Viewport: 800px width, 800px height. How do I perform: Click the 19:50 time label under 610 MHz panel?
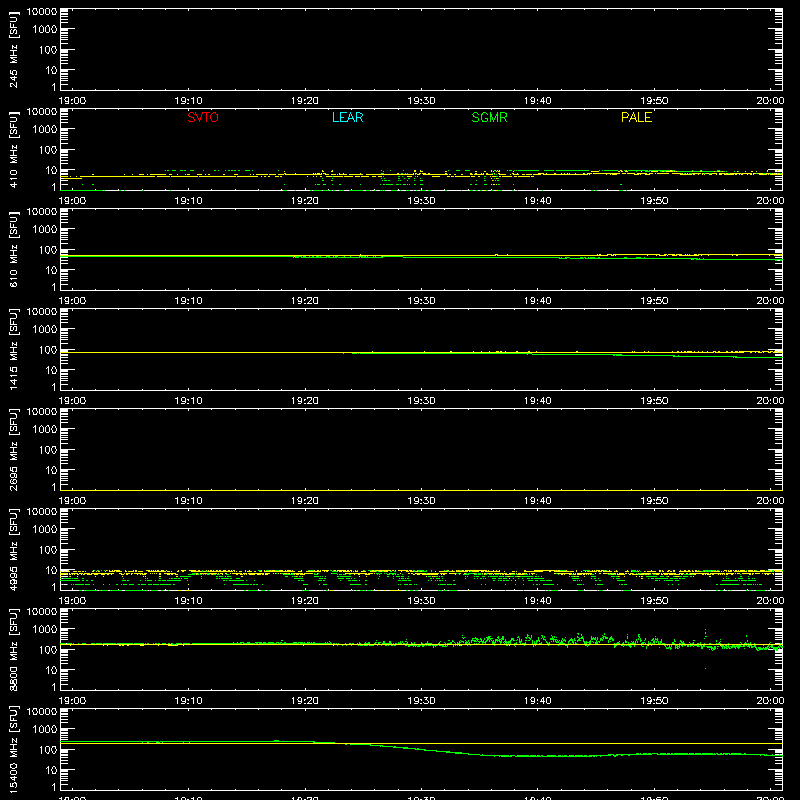pos(654,301)
